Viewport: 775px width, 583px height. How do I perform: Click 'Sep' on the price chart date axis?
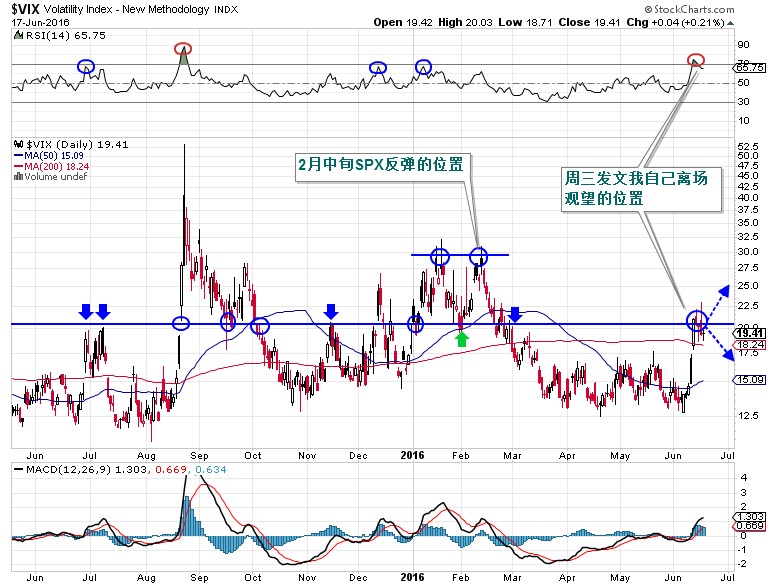click(200, 456)
